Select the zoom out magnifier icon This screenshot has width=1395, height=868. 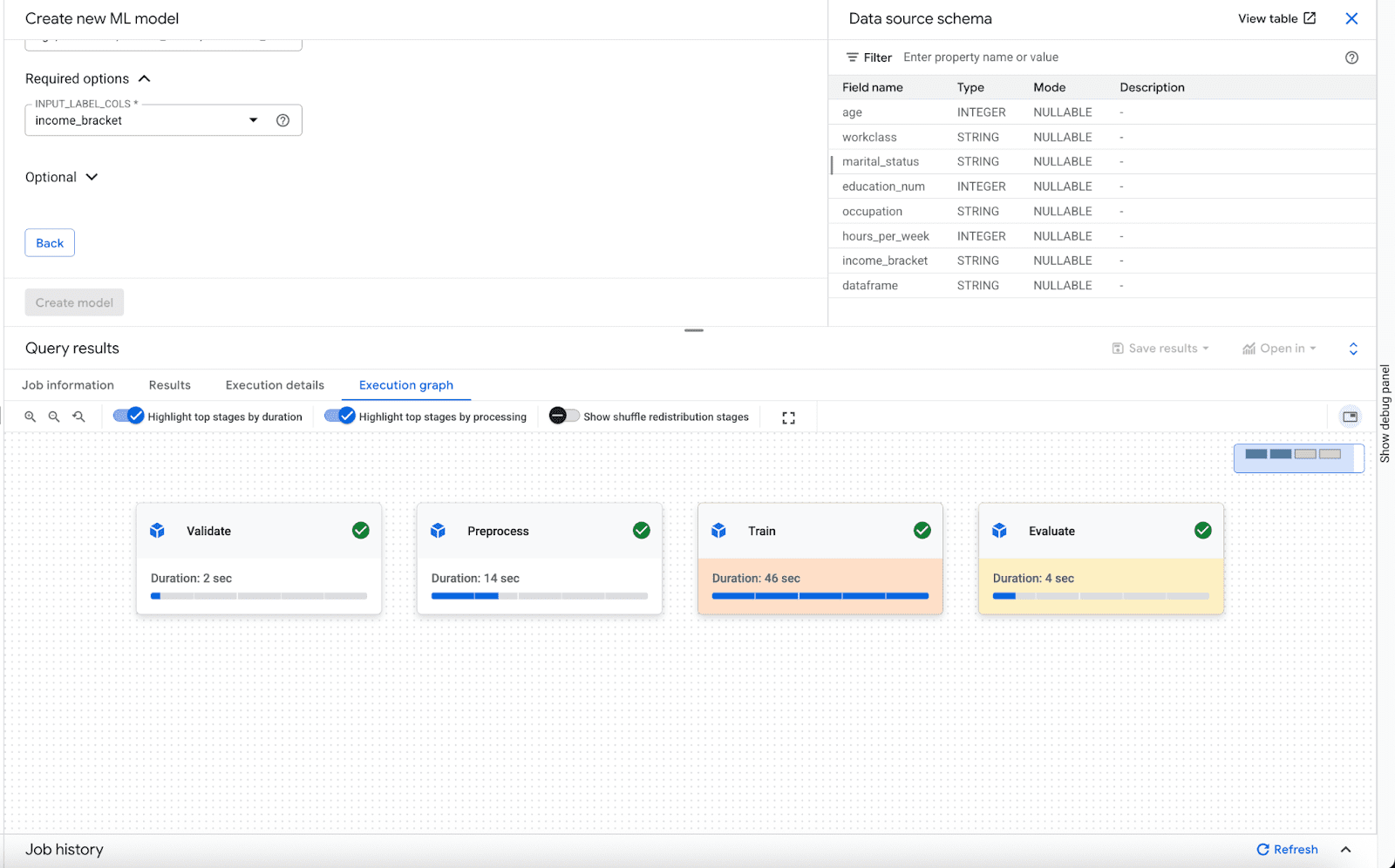[54, 417]
